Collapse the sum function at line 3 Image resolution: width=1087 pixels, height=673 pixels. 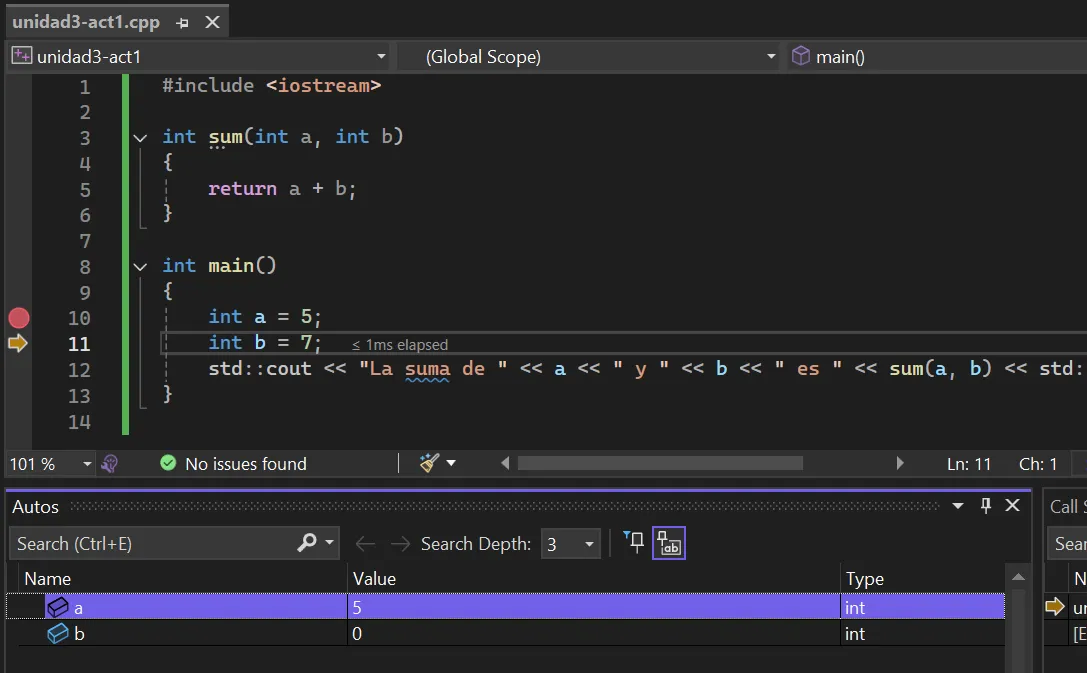point(141,137)
